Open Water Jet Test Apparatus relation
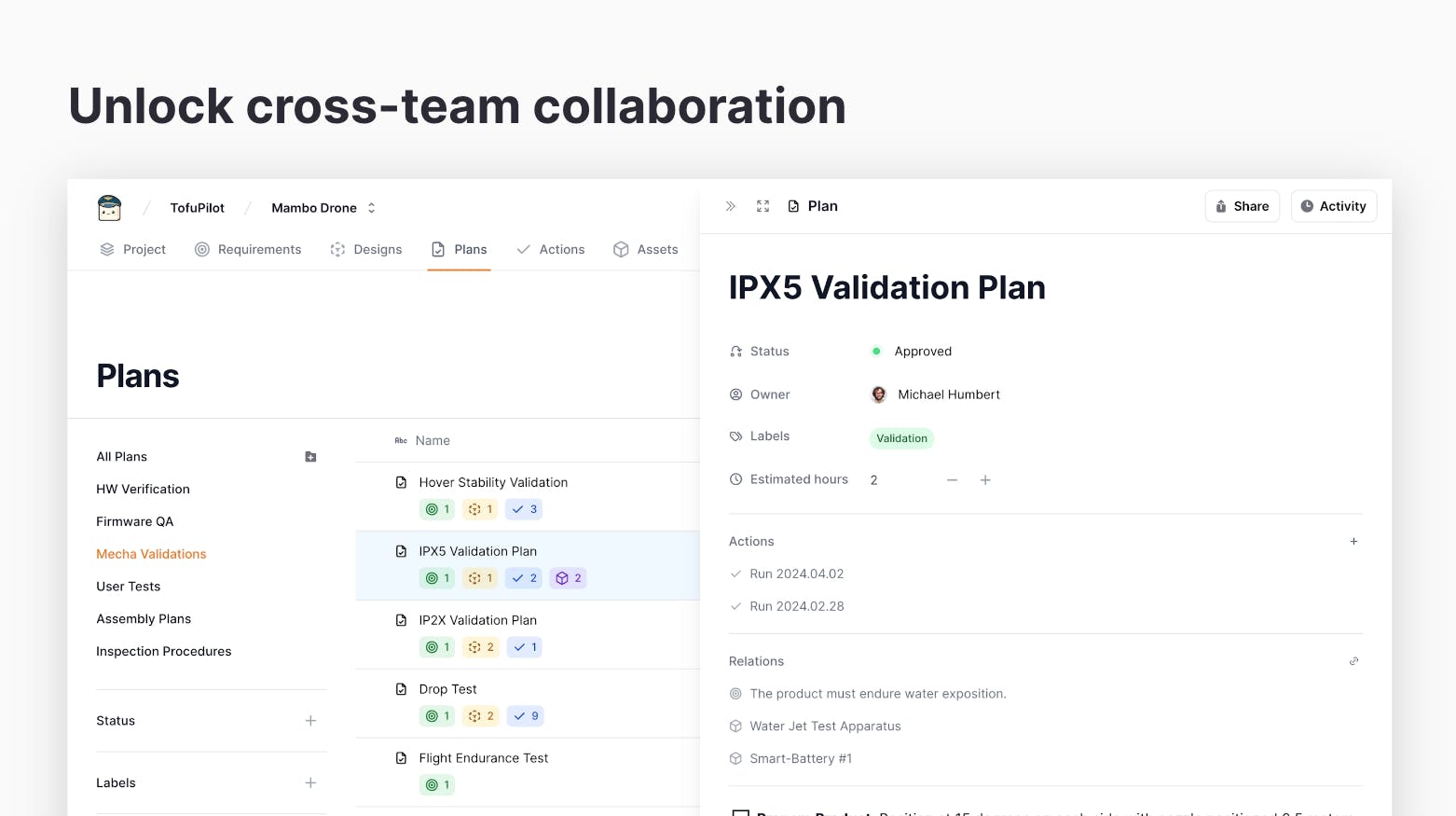The height and width of the screenshot is (816, 1456). 825,726
